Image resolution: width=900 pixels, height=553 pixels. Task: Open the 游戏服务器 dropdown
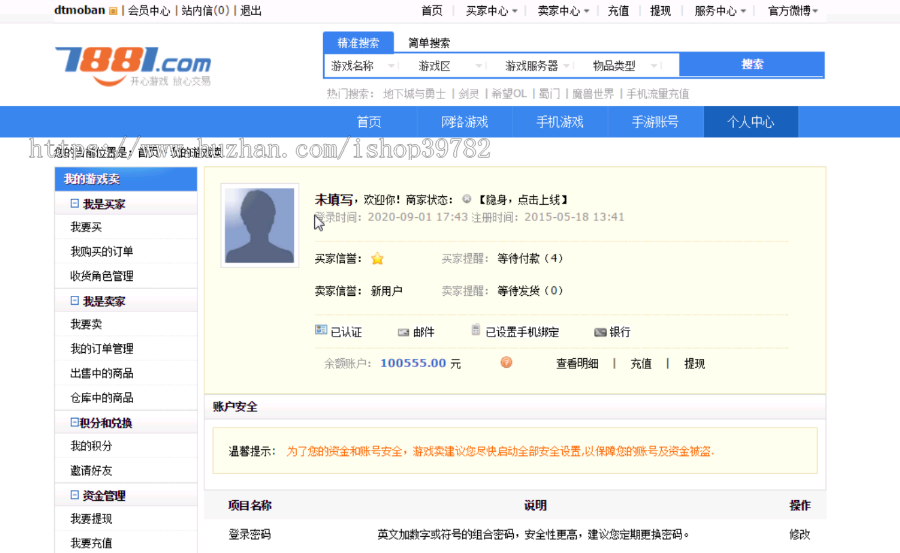pos(538,66)
